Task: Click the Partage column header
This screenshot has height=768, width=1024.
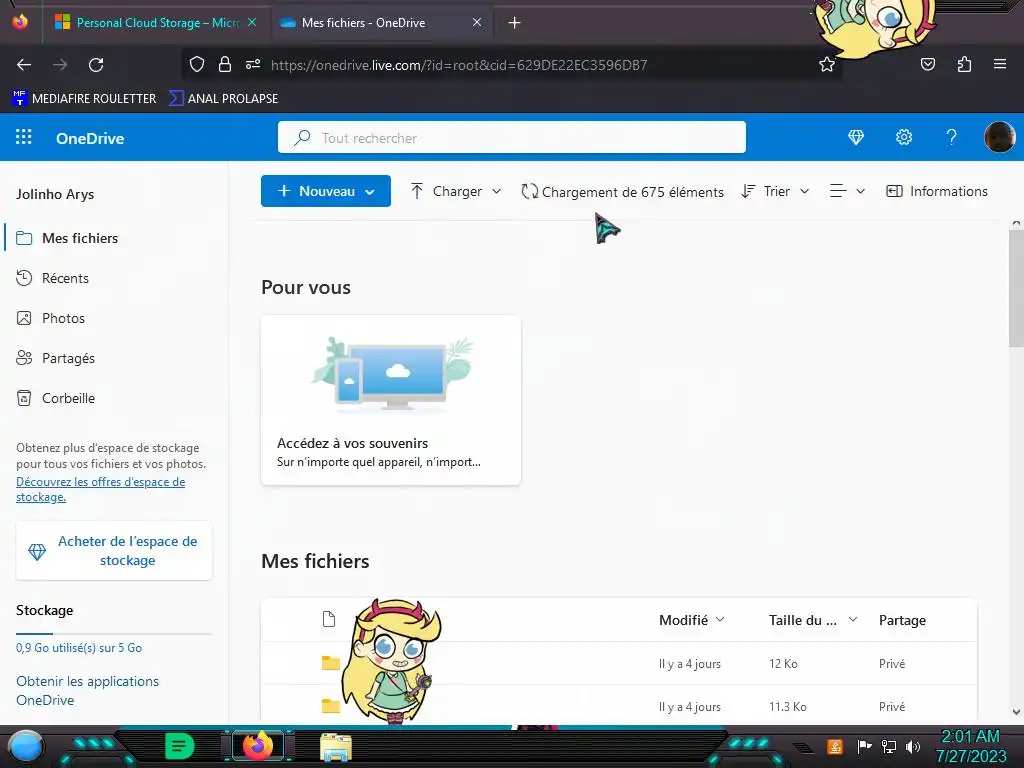Action: pos(902,620)
